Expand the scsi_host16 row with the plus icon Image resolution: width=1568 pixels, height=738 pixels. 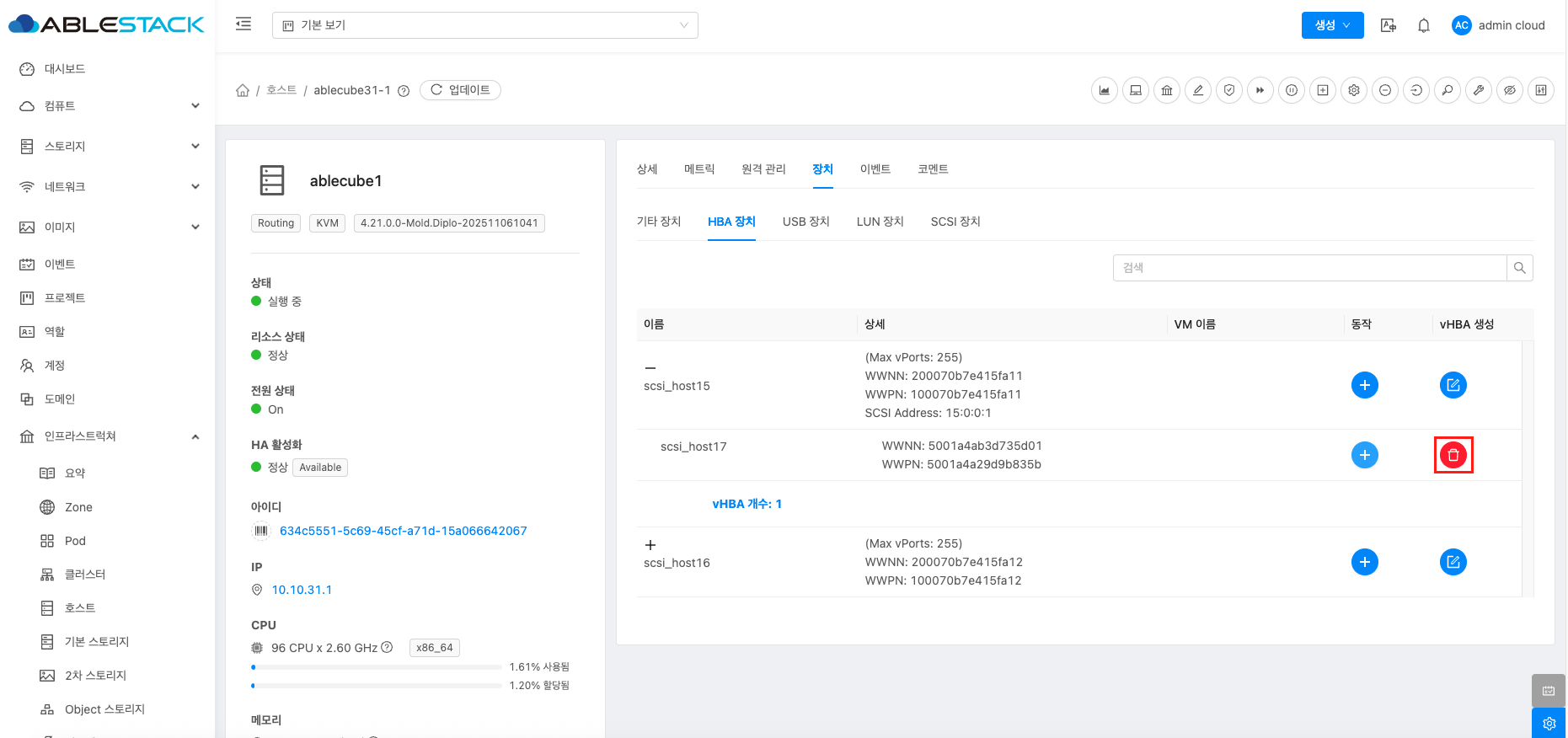coord(650,545)
